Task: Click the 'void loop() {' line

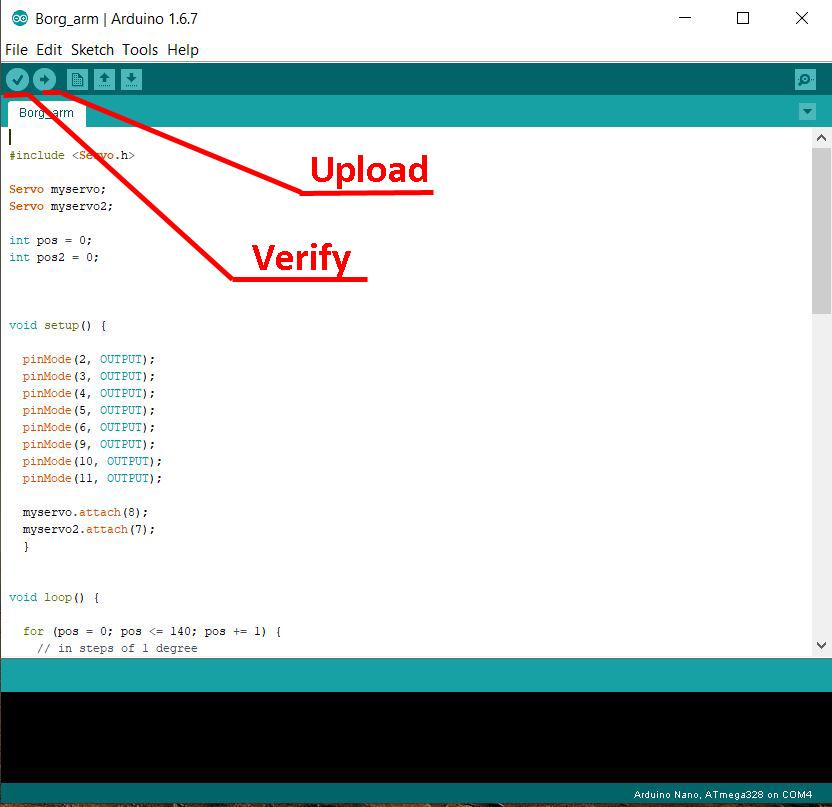Action: coord(54,597)
